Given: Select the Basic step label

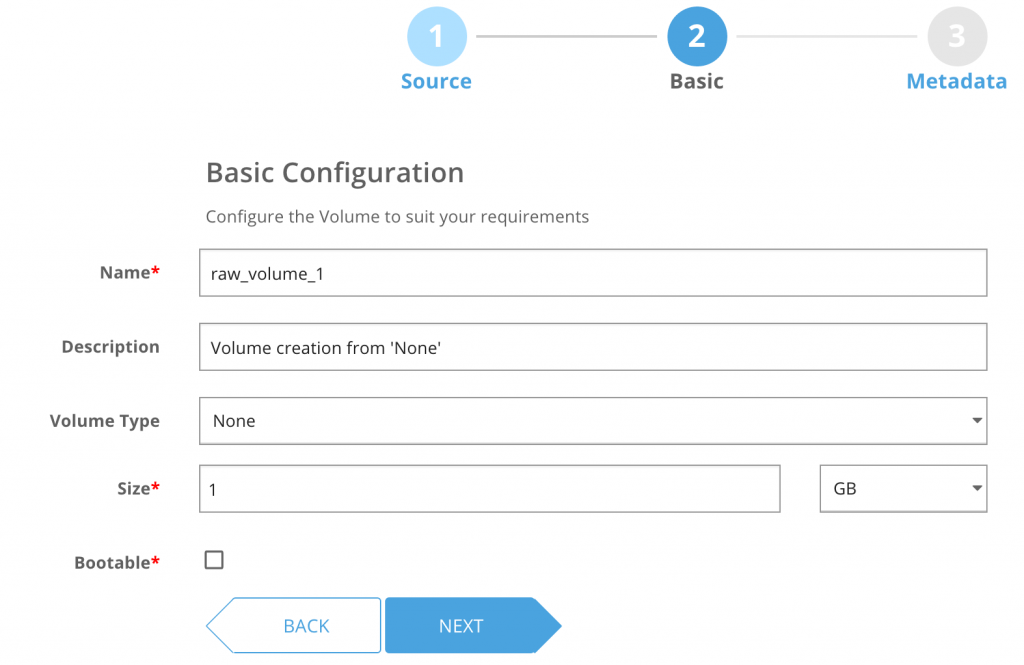Looking at the screenshot, I should [x=697, y=82].
